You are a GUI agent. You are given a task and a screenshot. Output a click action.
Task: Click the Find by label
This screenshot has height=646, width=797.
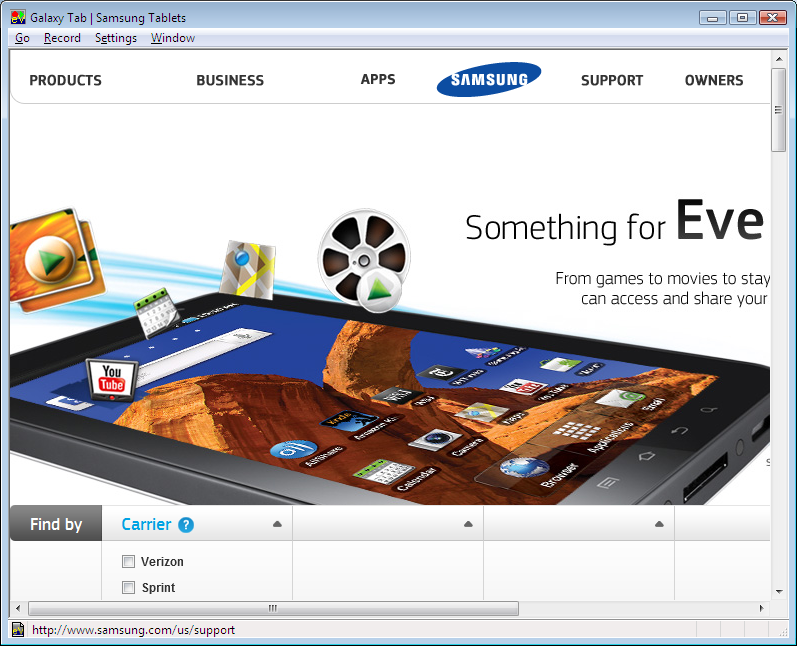pyautogui.click(x=56, y=524)
